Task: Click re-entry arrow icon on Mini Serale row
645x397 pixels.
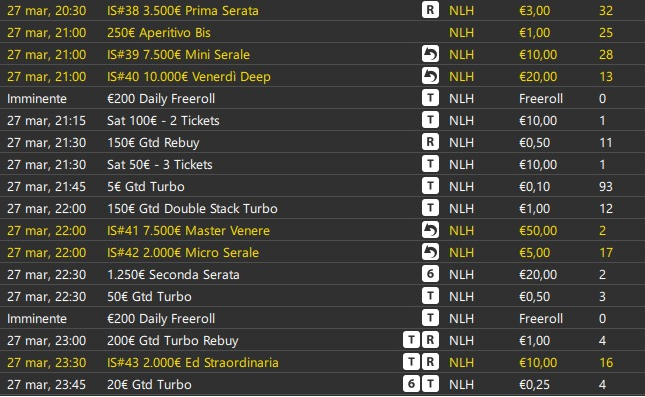Action: [430, 54]
